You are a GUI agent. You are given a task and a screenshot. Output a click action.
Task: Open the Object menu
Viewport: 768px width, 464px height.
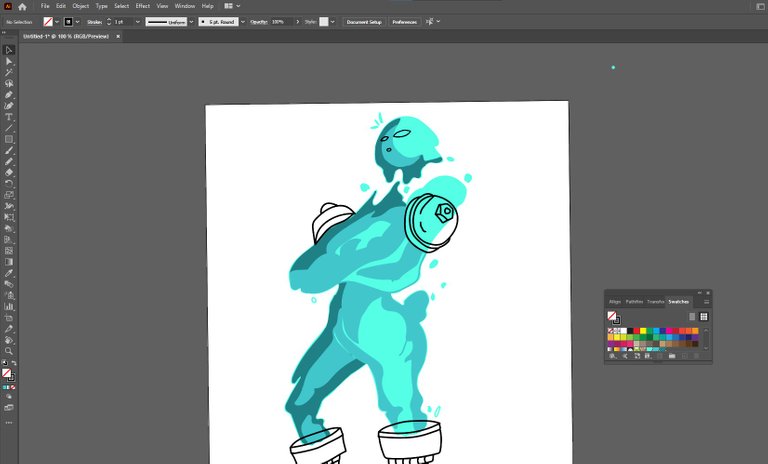(x=81, y=6)
